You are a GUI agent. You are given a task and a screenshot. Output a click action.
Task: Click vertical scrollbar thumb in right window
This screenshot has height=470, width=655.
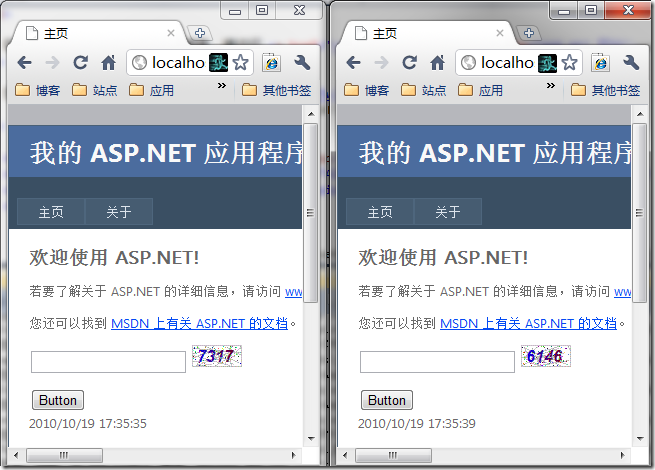point(640,212)
